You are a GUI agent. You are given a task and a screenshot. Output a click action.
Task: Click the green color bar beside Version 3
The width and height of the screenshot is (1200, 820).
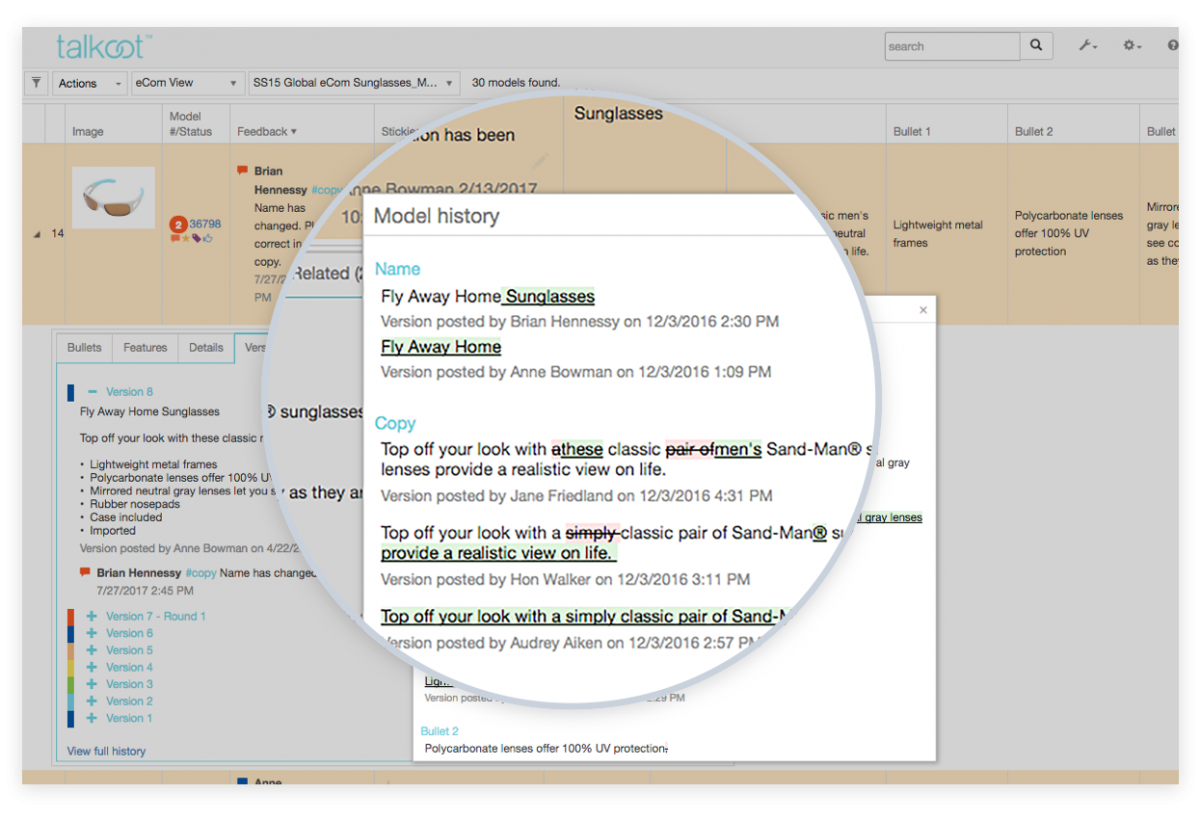pos(71,684)
